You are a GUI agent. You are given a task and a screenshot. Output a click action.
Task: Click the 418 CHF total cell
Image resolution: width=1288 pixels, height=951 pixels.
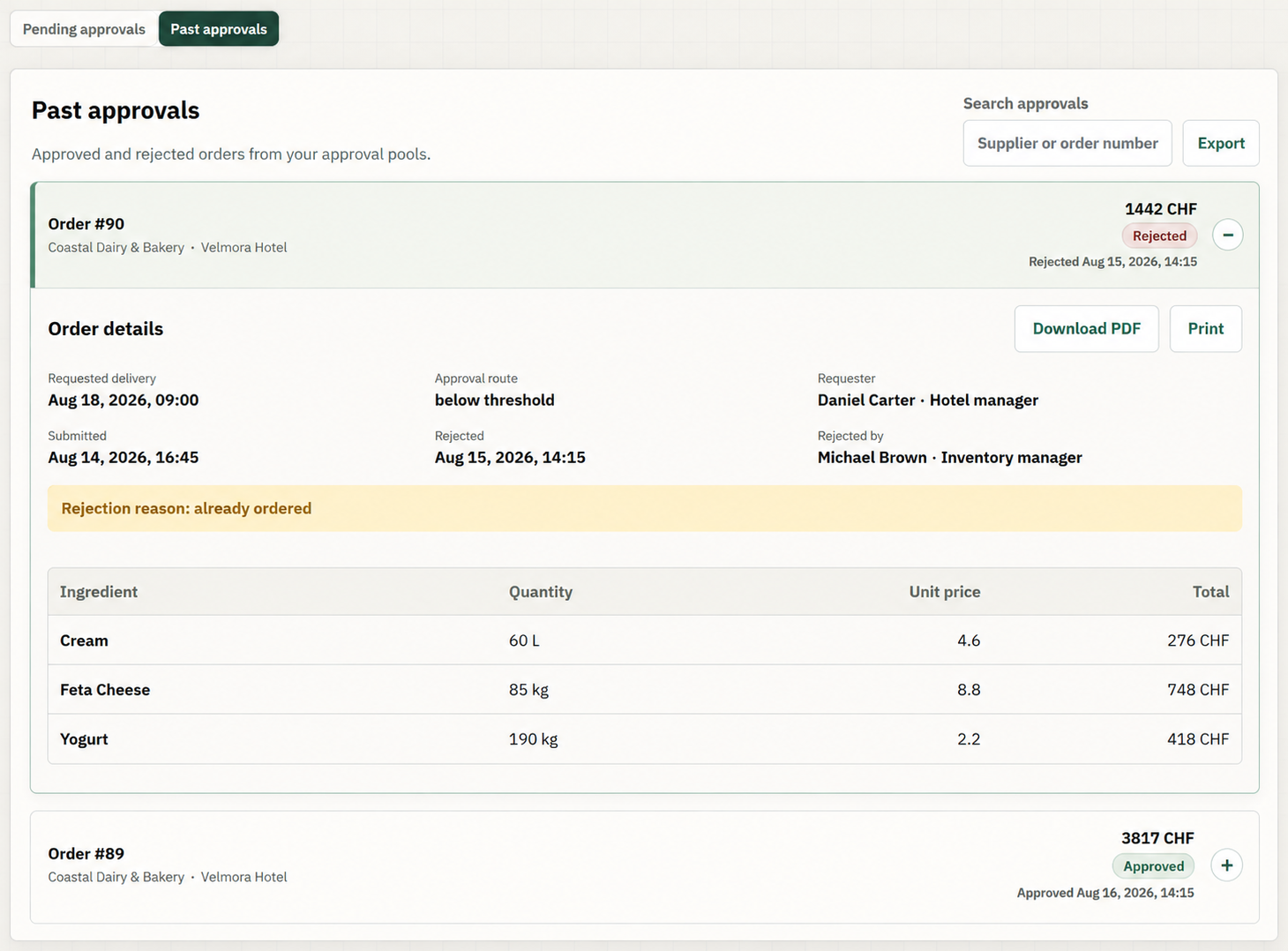[x=1198, y=739]
